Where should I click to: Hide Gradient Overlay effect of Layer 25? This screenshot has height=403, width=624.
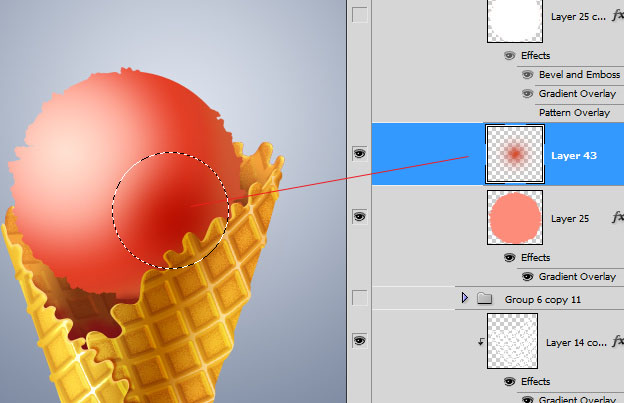(x=526, y=276)
